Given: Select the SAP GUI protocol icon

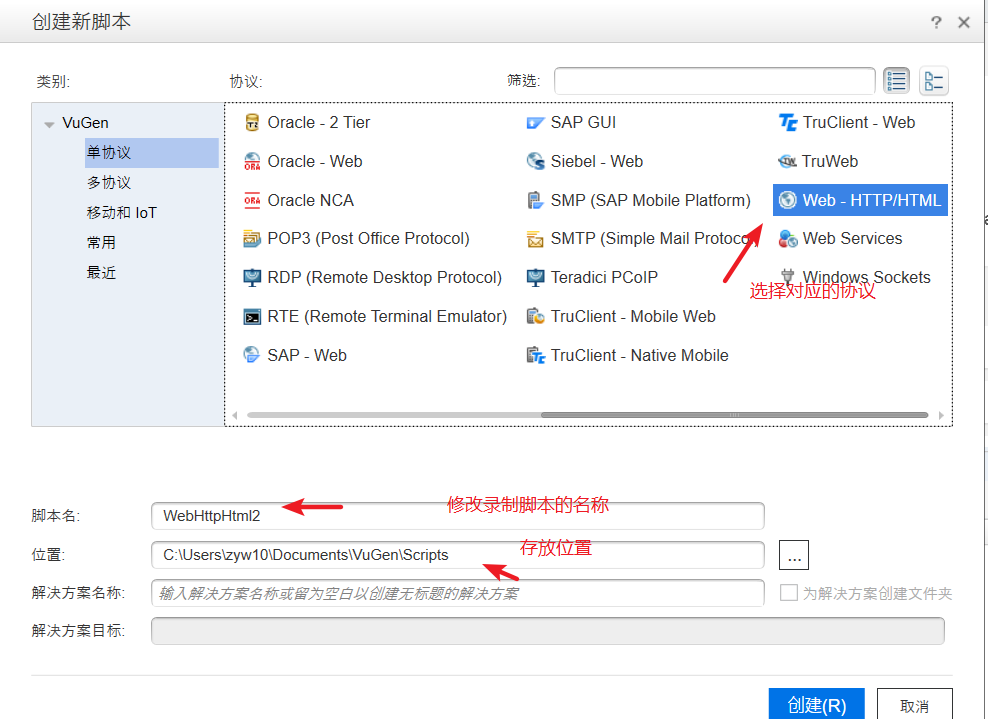Looking at the screenshot, I should tap(535, 122).
